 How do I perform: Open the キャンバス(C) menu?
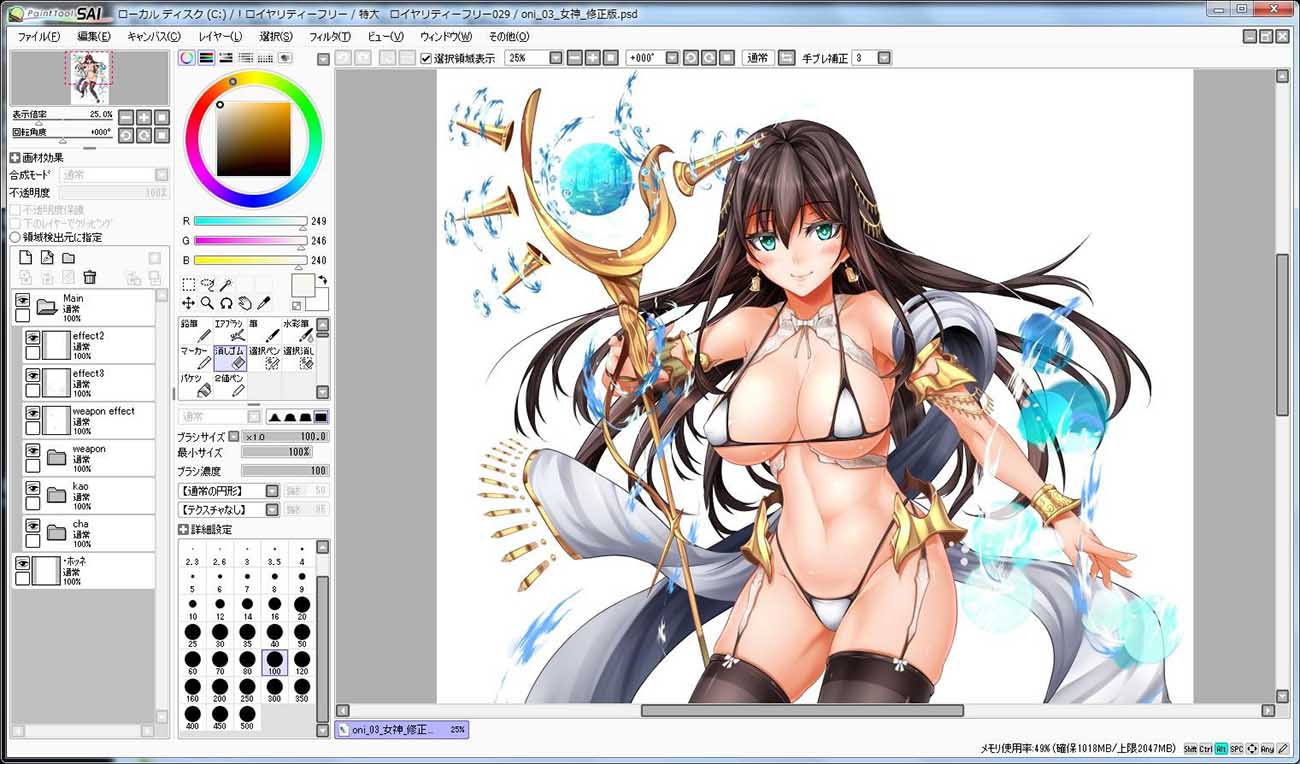coord(154,36)
